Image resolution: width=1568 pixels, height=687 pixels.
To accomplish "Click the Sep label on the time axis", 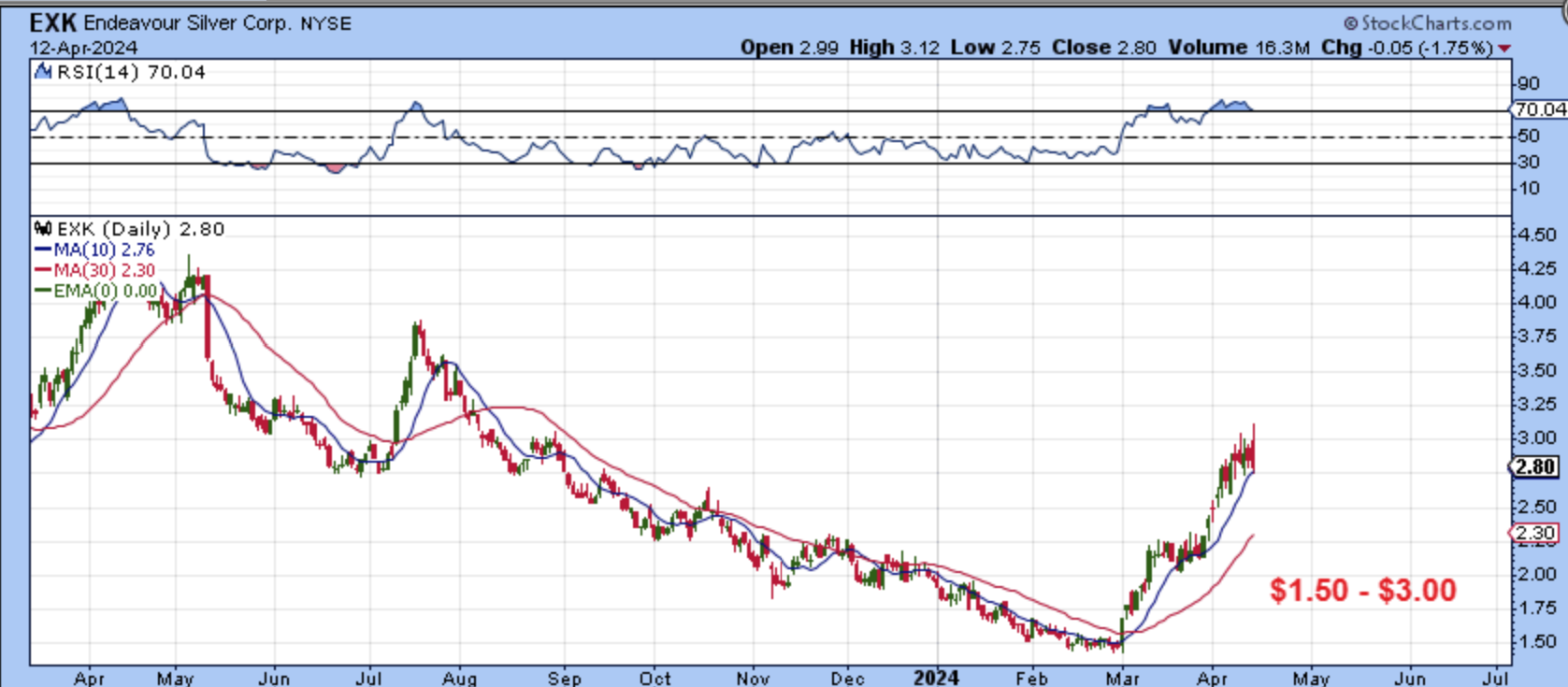I will coord(564,678).
